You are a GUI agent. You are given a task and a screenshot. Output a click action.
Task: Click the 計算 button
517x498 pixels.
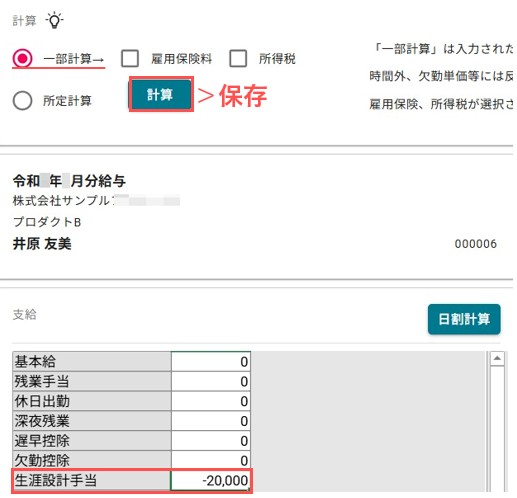(161, 95)
